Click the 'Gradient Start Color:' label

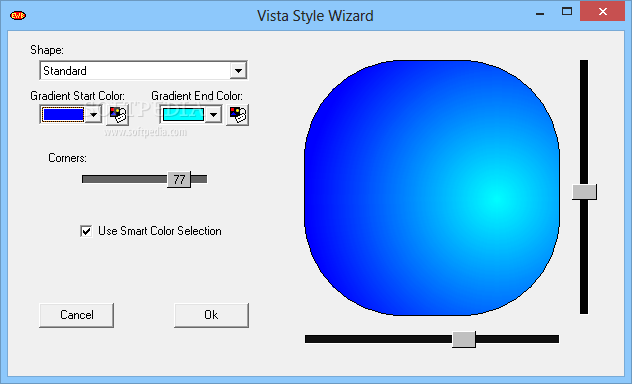coord(77,96)
